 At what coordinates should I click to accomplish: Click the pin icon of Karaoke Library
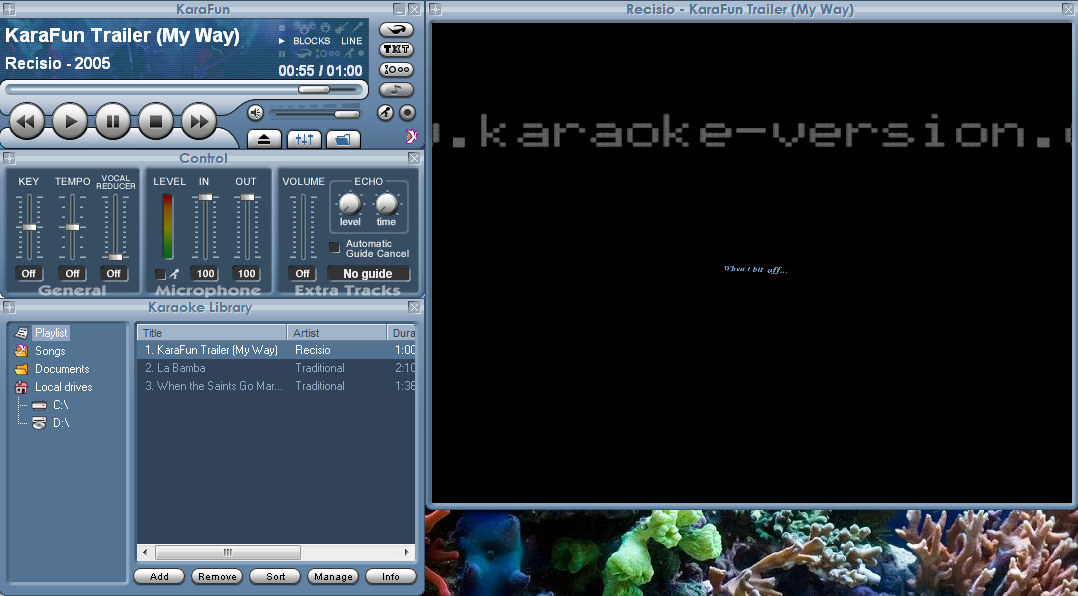(x=9, y=307)
